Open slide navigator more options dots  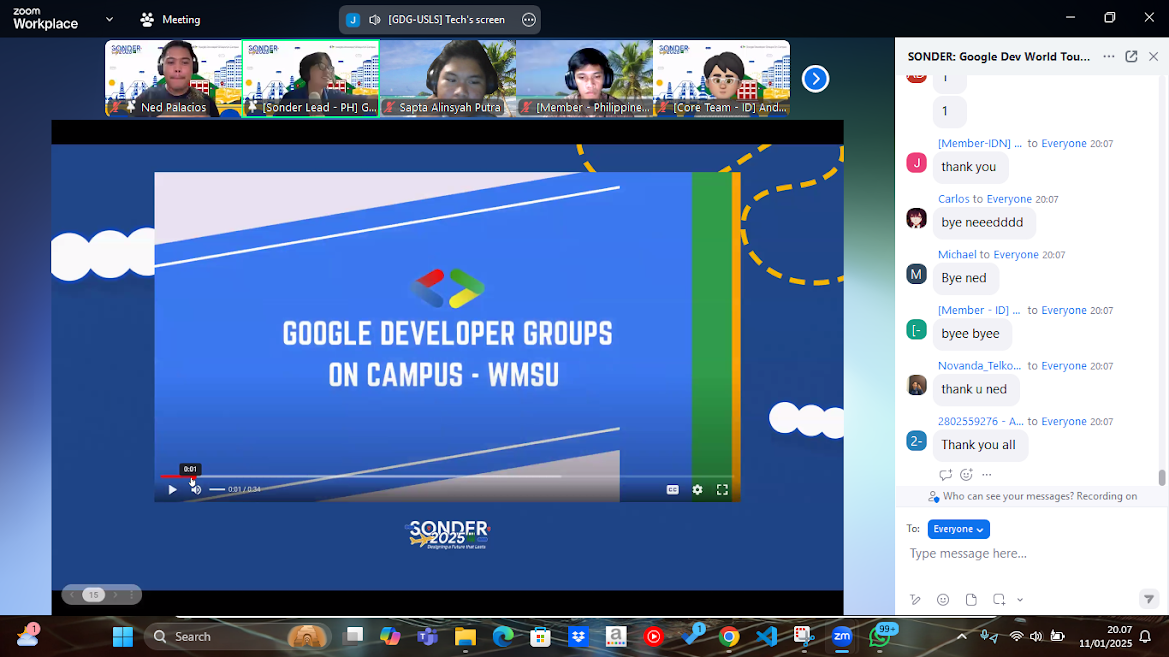[x=131, y=595]
